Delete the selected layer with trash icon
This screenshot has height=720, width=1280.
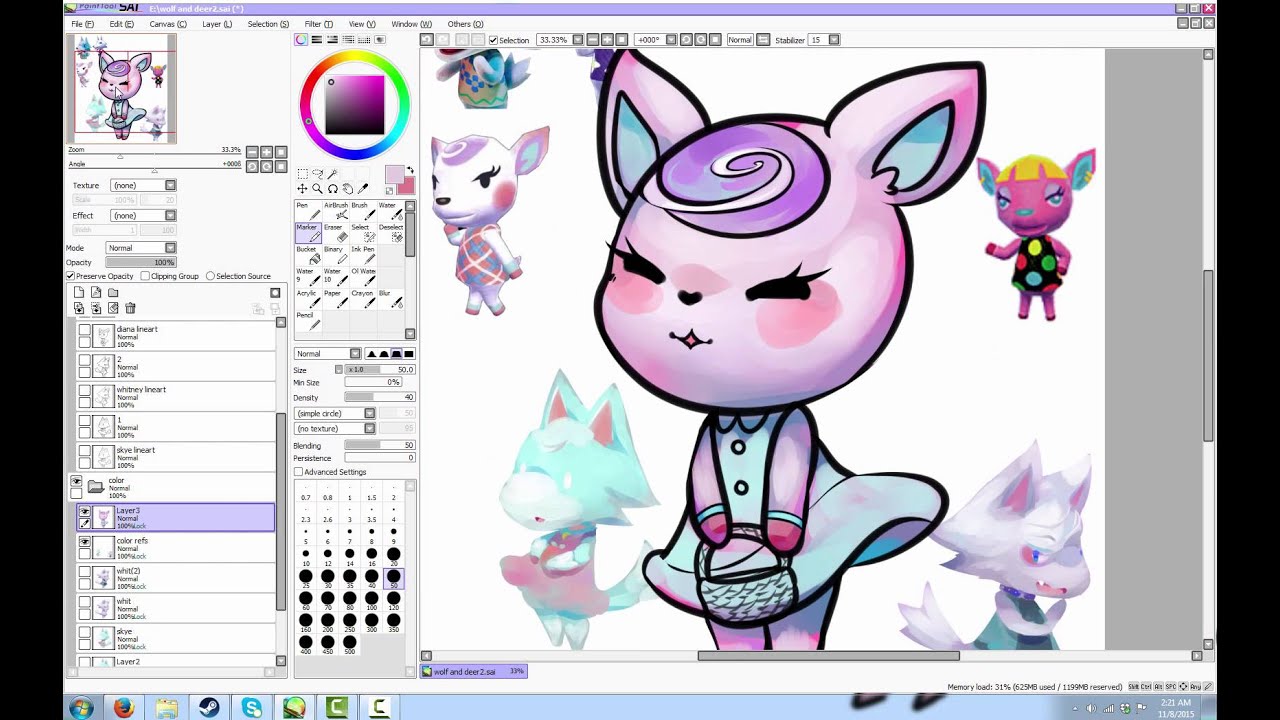(x=130, y=308)
